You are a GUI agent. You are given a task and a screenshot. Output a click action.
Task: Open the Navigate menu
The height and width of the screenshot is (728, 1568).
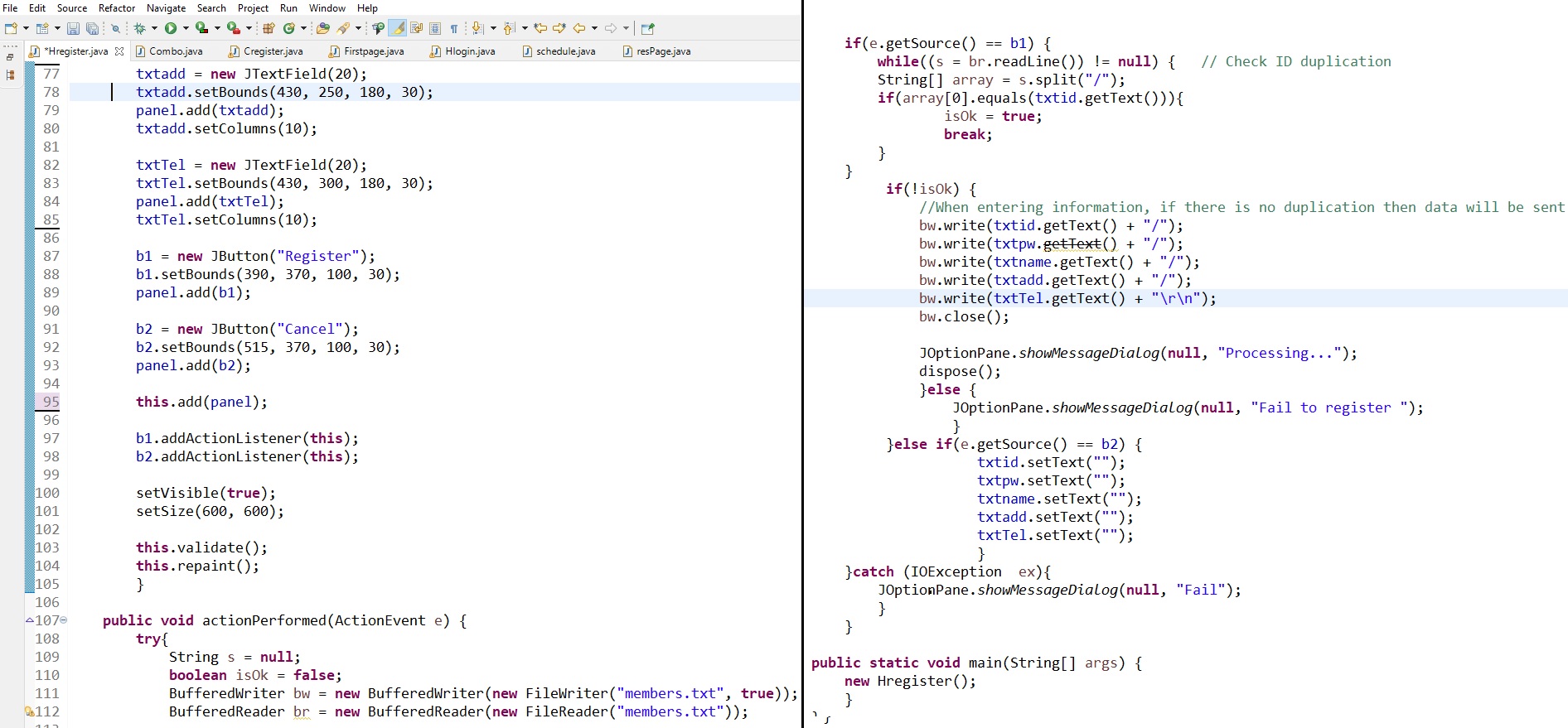tap(166, 7)
